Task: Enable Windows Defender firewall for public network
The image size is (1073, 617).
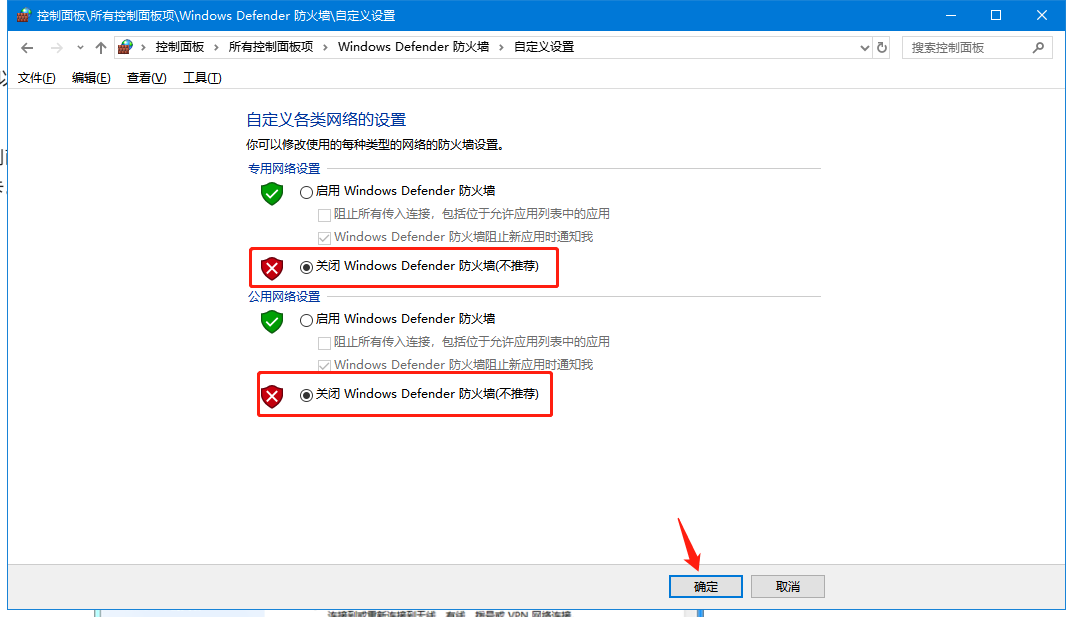Action: tap(306, 320)
